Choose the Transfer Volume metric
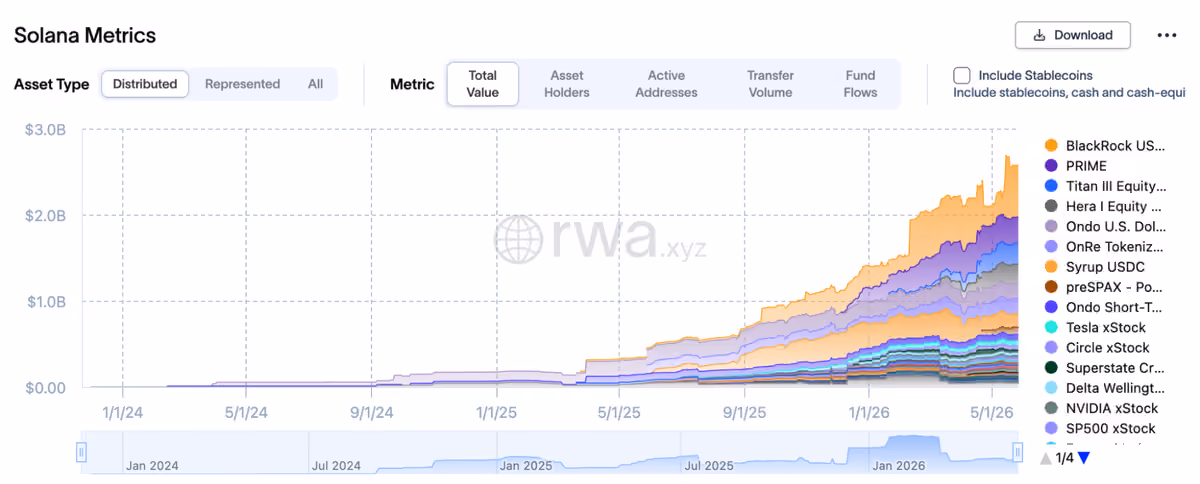 point(771,84)
